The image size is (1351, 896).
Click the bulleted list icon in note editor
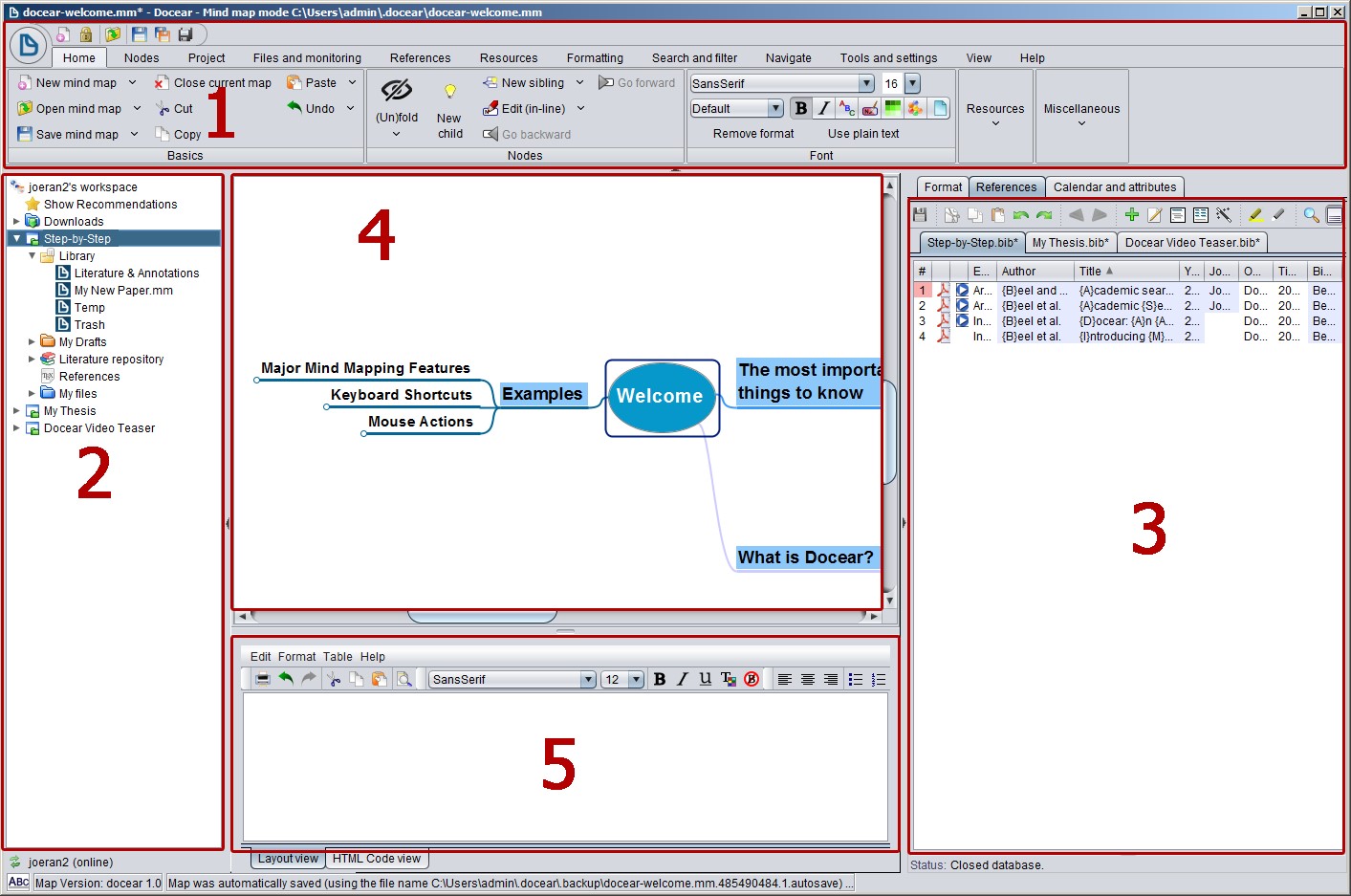click(856, 679)
